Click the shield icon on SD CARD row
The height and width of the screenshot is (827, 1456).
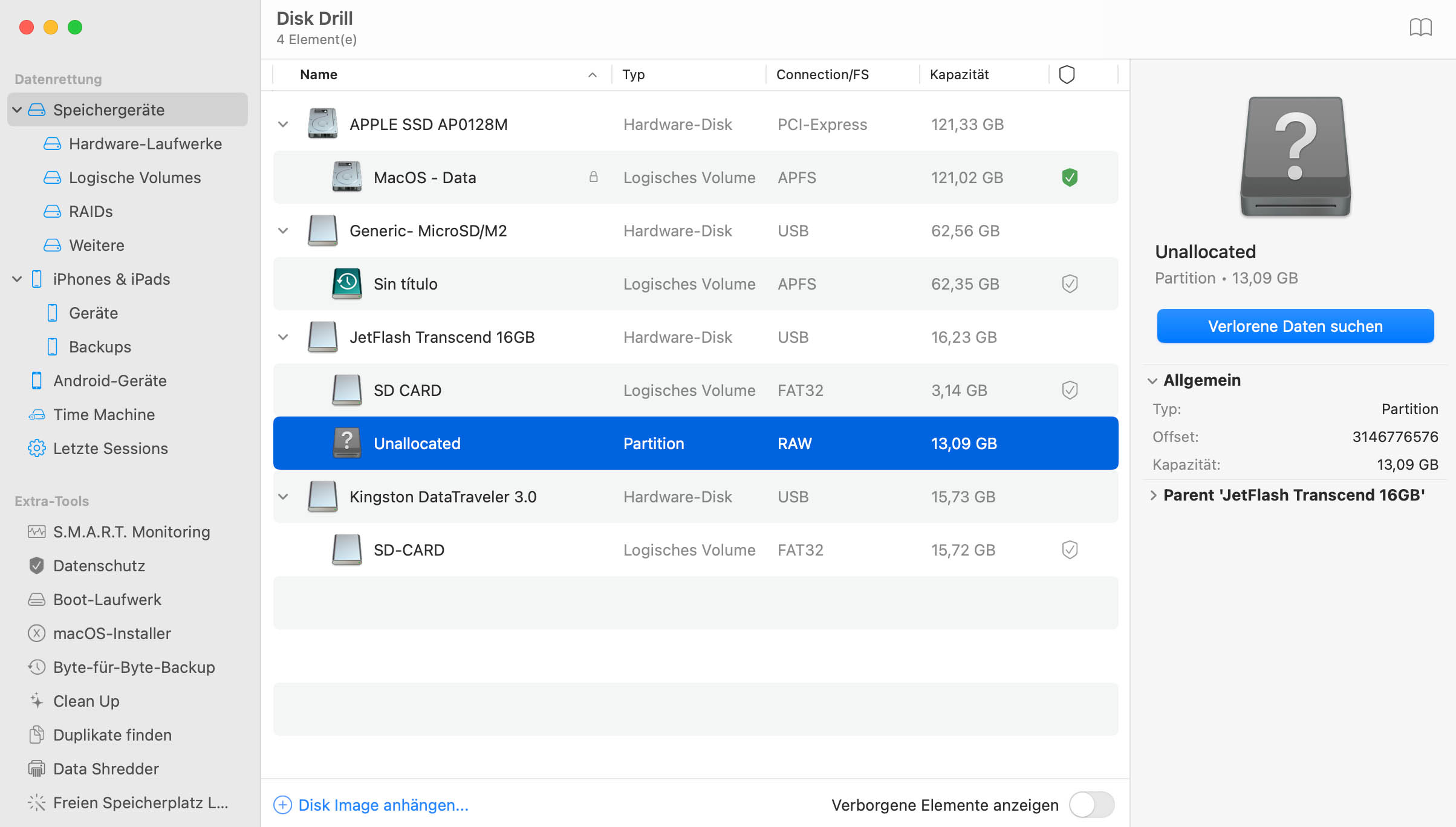(x=1070, y=391)
